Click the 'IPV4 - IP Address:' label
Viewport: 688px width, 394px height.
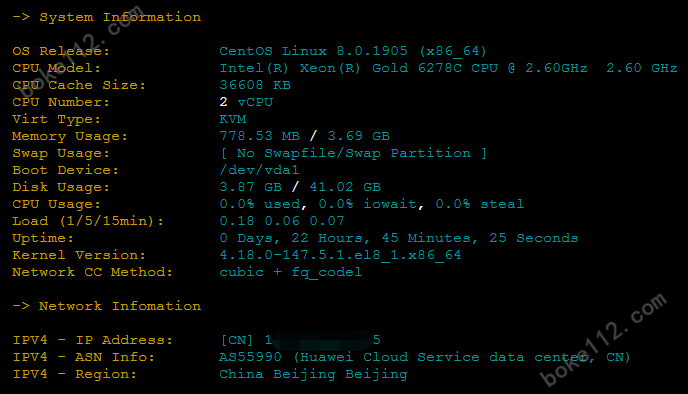tap(92, 340)
